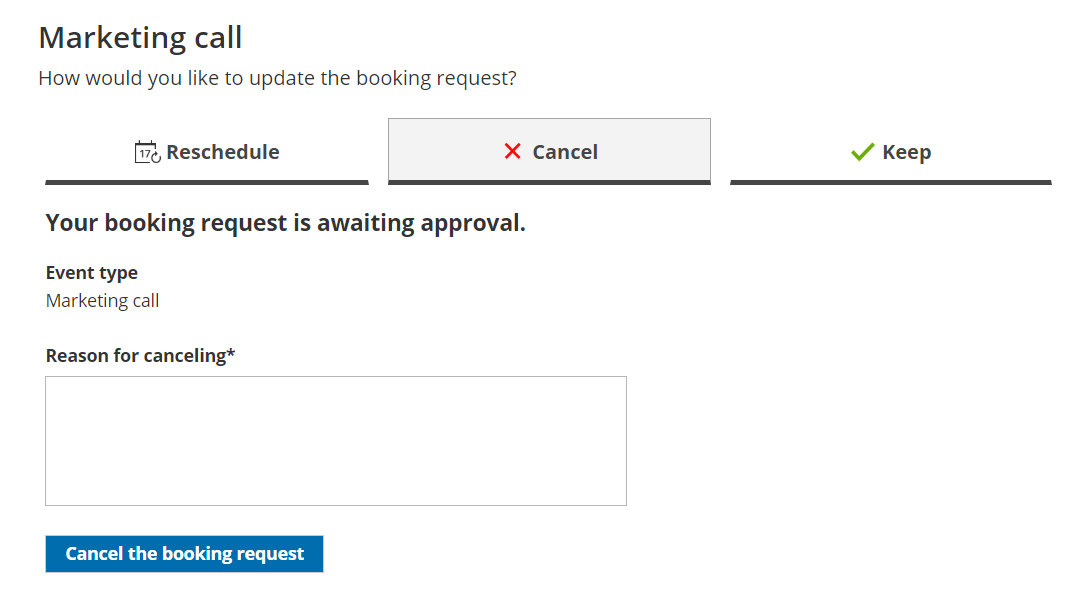1069x598 pixels.
Task: Click the Reason for canceling field label
Action: [x=135, y=355]
